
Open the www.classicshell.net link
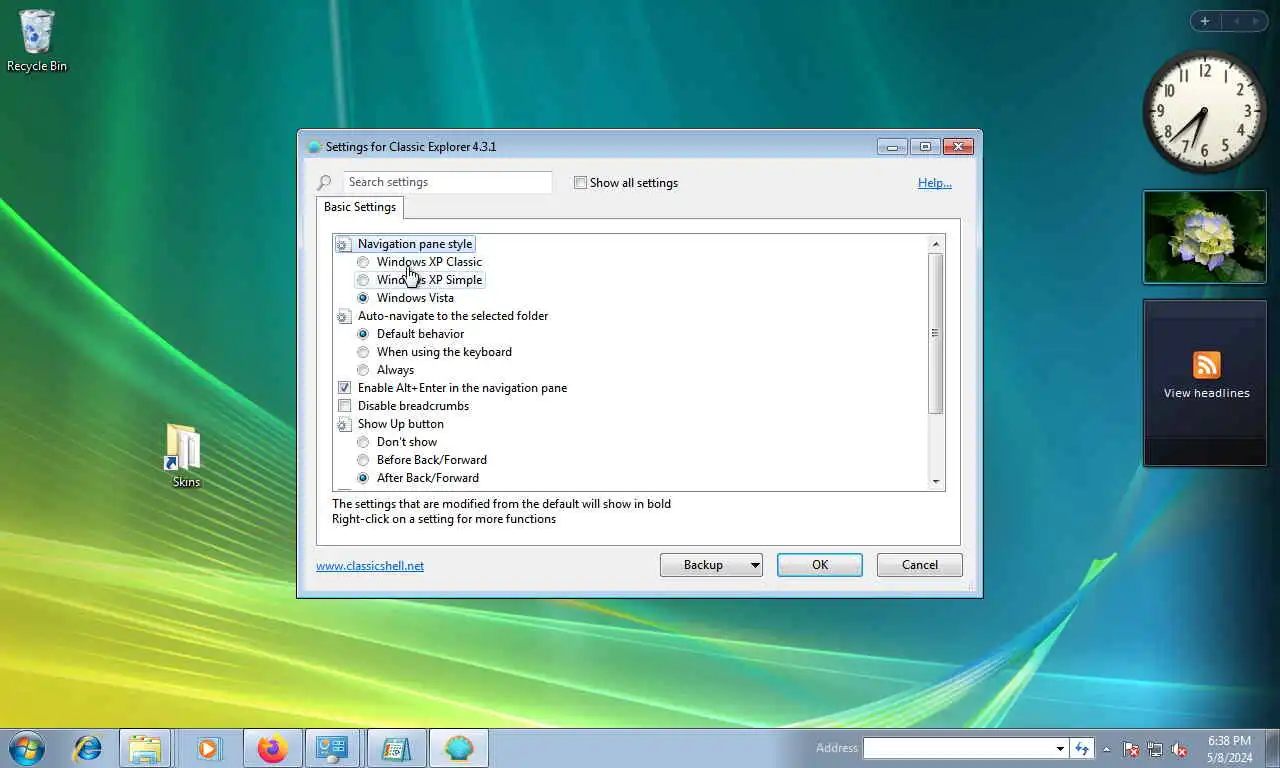click(x=370, y=566)
